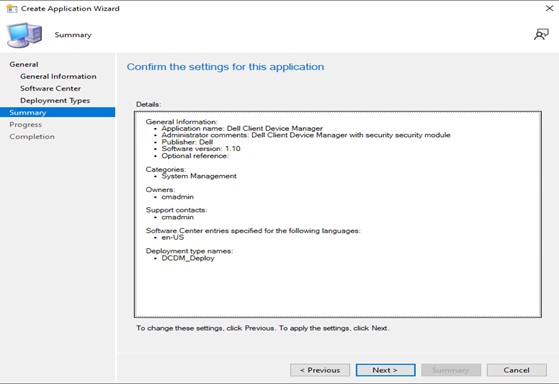Click the Previous button
The width and height of the screenshot is (559, 384).
320,370
